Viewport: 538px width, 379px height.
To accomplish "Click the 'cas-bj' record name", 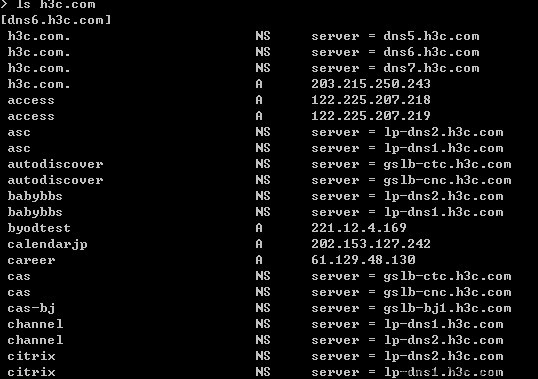I will click(x=31, y=309).
